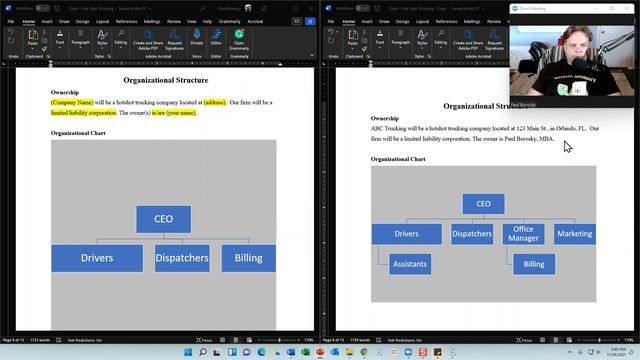Open Microsoft Edge from taskbar
Viewport: 640px width, 360px height.
coord(262,352)
